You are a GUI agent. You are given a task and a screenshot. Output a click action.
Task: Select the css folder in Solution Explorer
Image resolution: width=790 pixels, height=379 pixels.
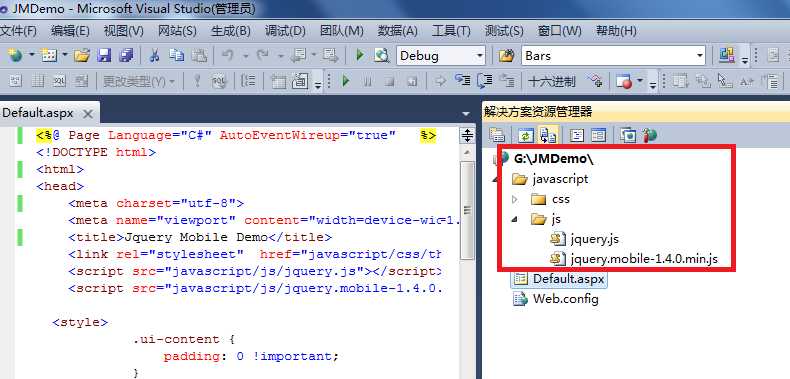tap(561, 199)
